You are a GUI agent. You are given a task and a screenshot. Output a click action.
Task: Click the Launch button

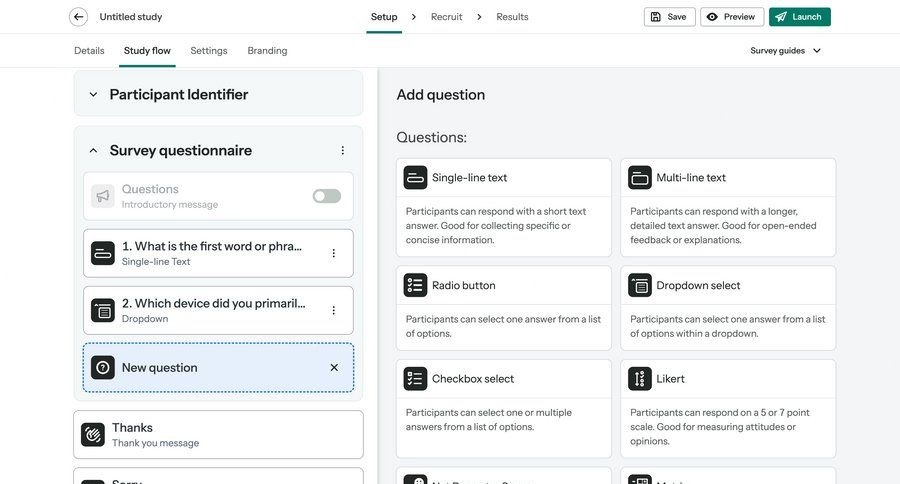click(x=799, y=17)
